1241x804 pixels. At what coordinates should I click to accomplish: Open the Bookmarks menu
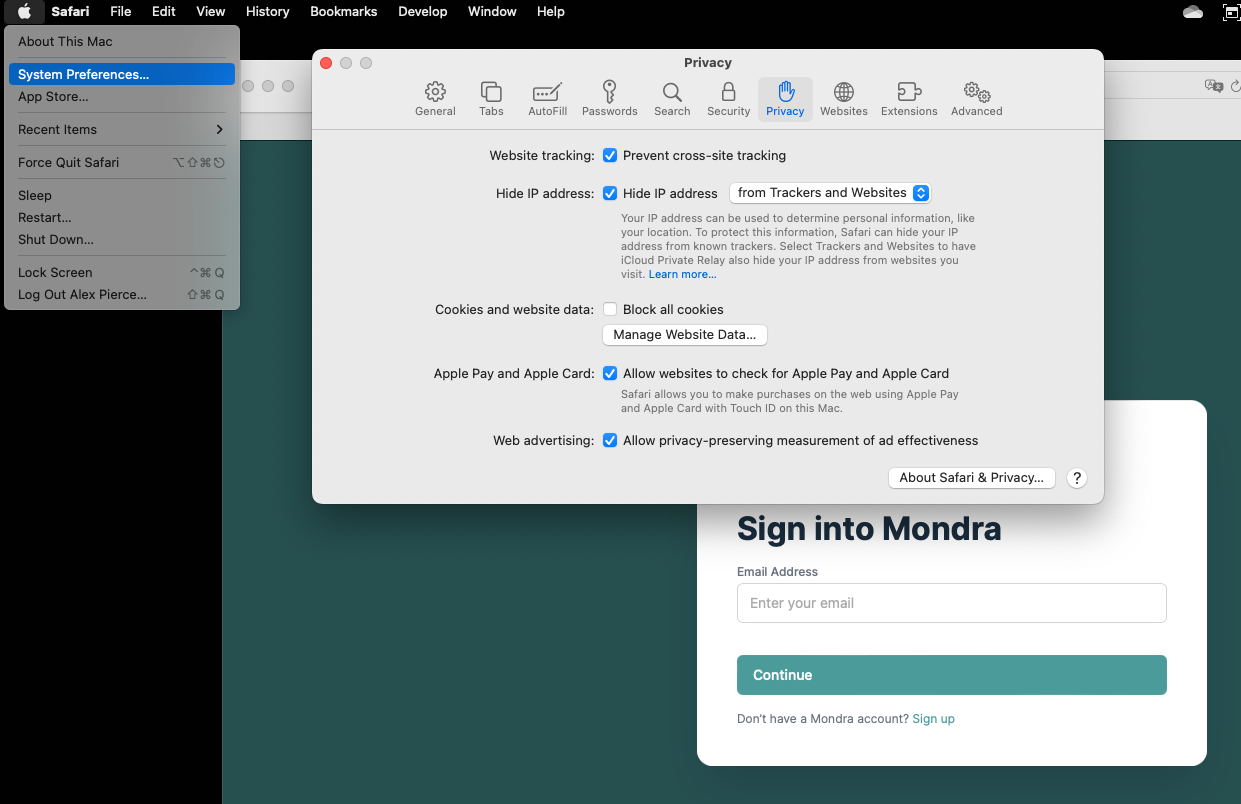[x=343, y=12]
